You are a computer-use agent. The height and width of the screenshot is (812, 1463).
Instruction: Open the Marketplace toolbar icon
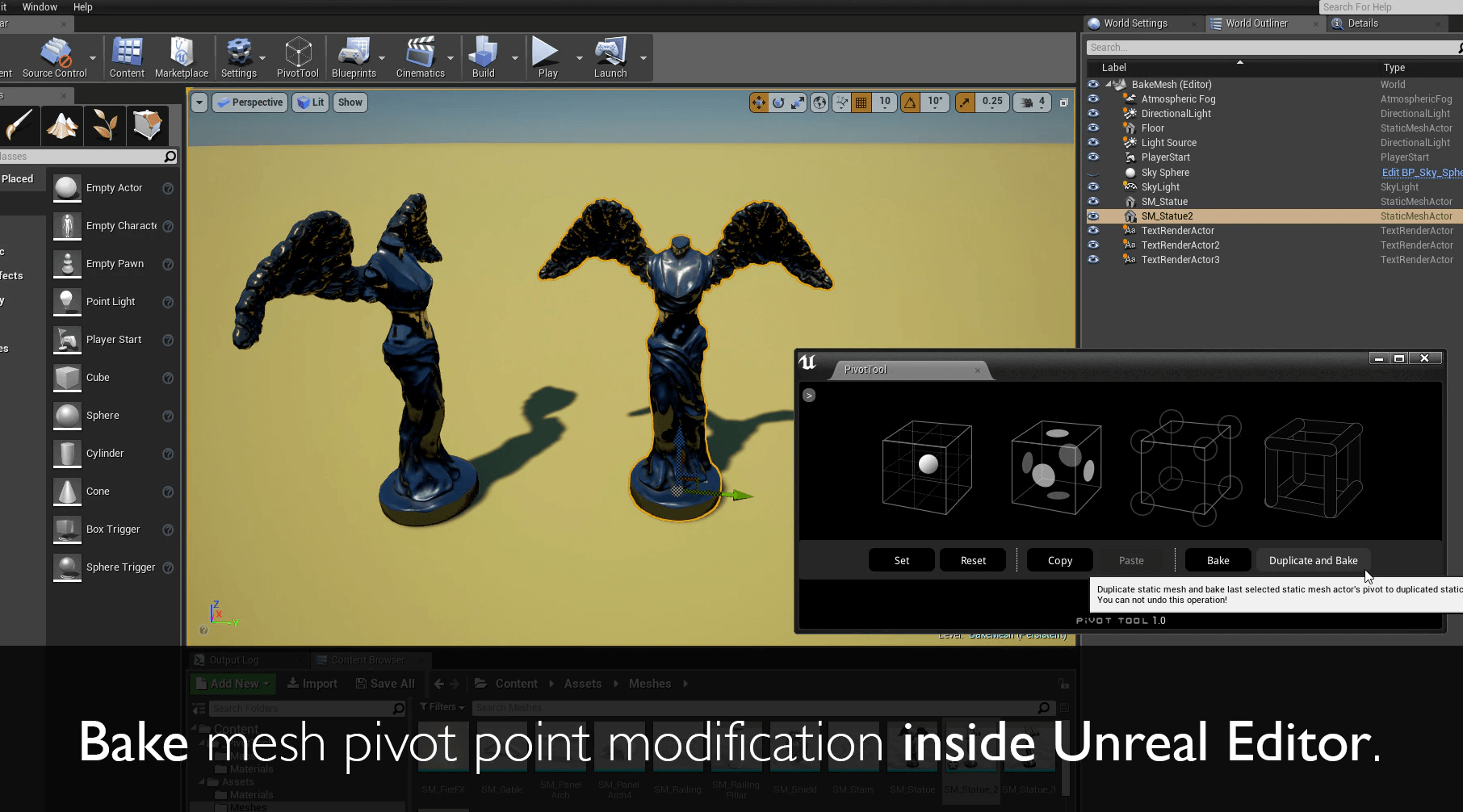[x=182, y=57]
